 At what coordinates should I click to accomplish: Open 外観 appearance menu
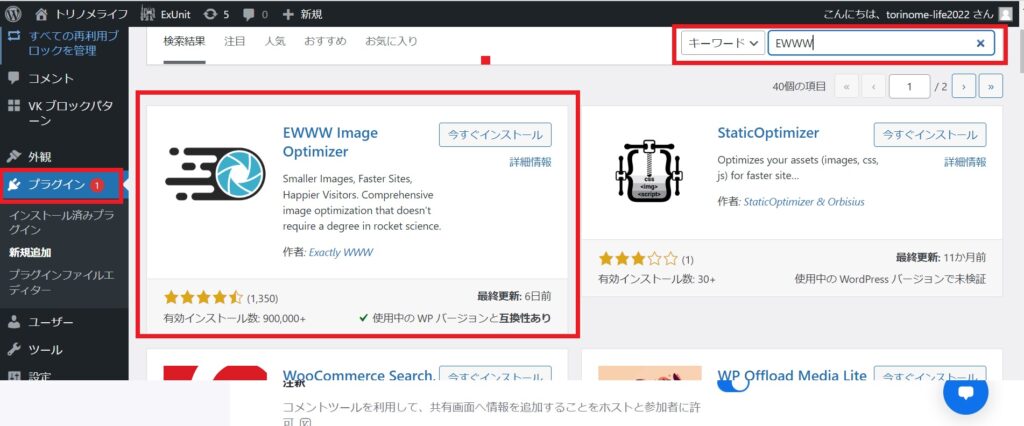pos(29,157)
